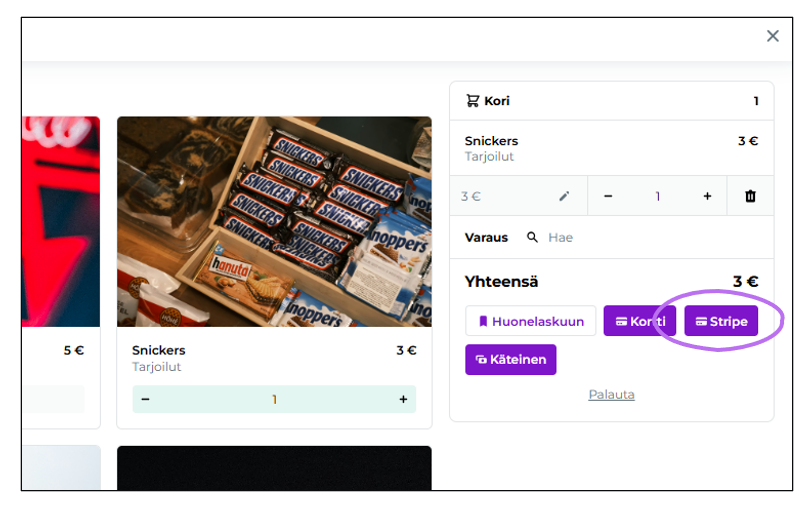The width and height of the screenshot is (811, 508).
Task: Click the quantity value 1 in cart row
Action: tap(657, 196)
